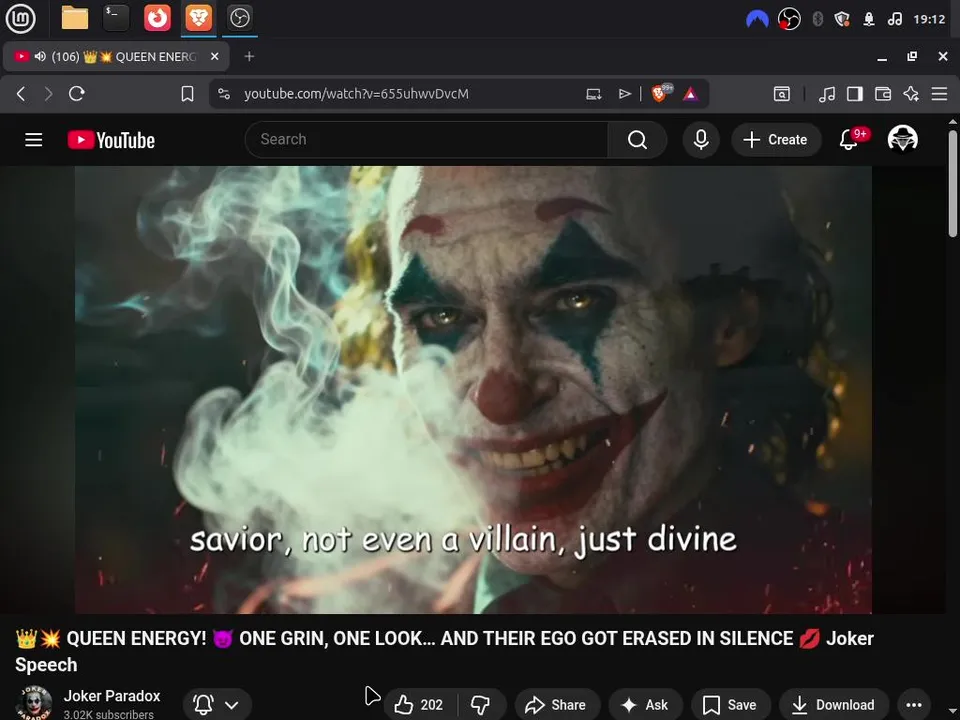Viewport: 960px width, 720px height.
Task: Open the music note sound tray icon
Action: (x=894, y=20)
